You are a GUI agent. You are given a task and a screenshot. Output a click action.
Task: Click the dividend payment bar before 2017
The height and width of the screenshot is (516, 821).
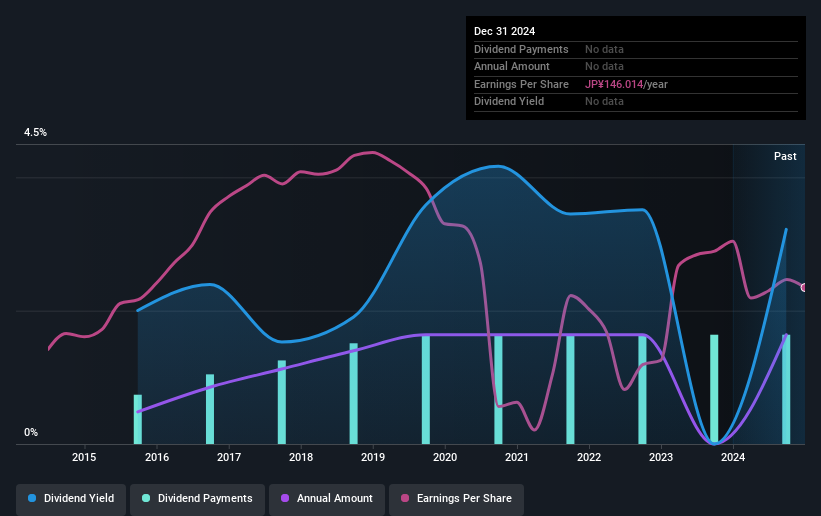pyautogui.click(x=210, y=409)
